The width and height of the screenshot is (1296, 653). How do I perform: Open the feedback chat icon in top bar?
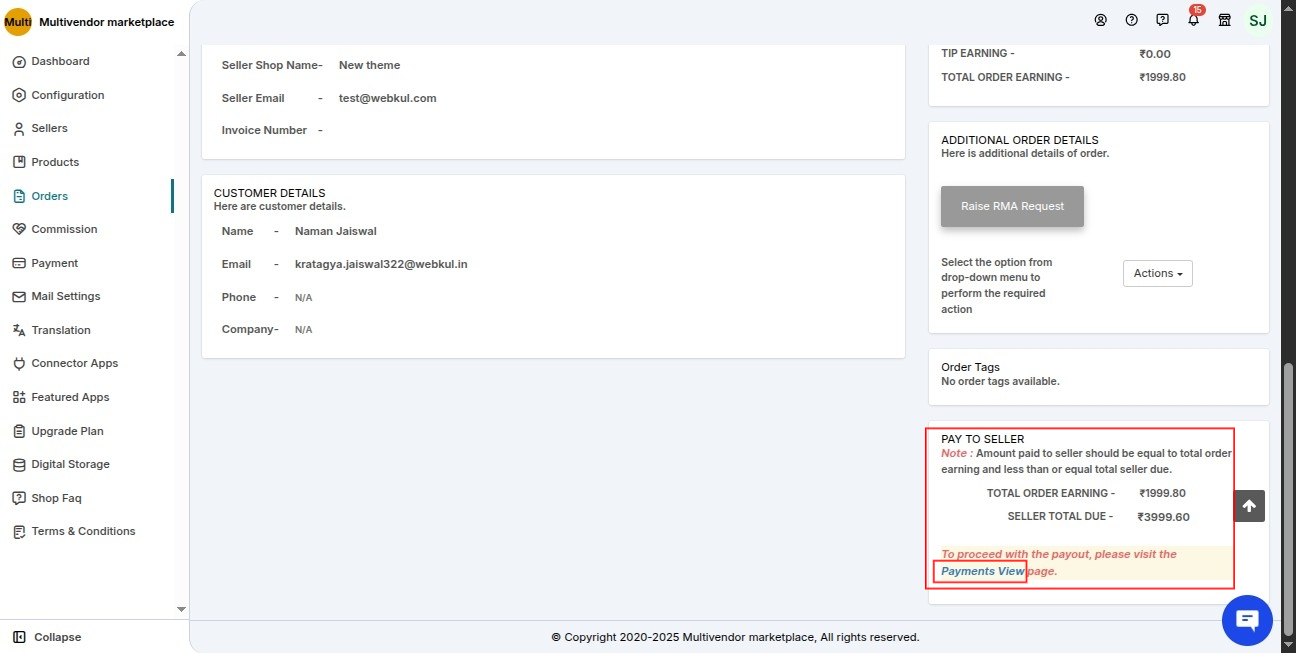(x=1162, y=20)
